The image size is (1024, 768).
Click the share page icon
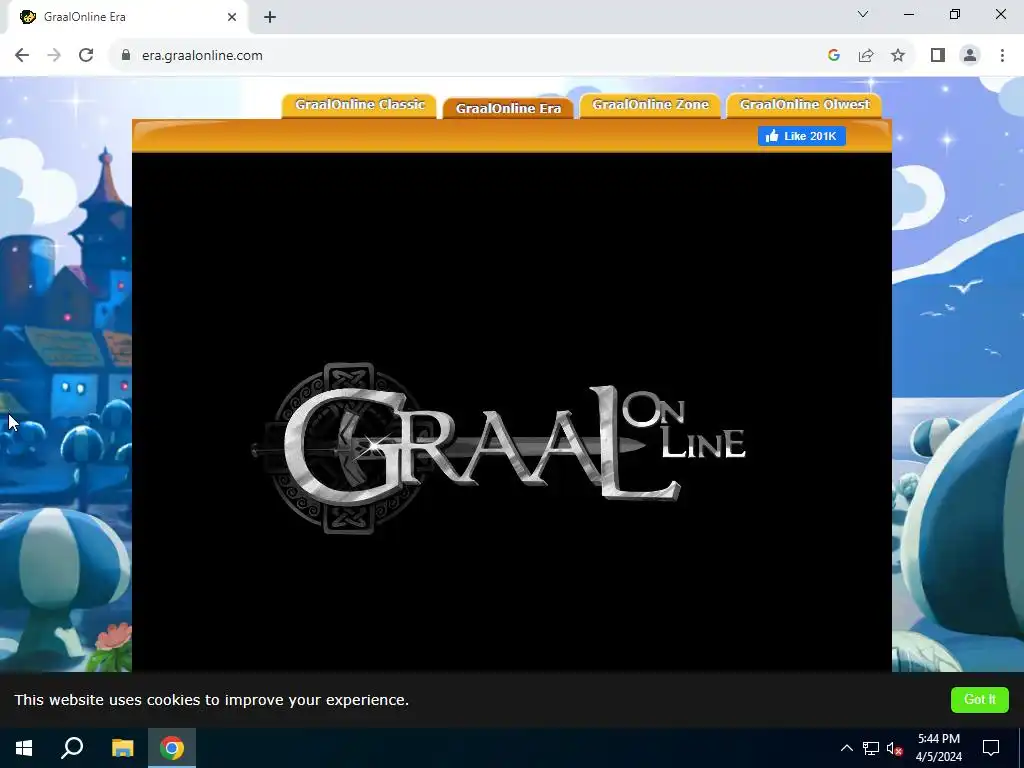pos(866,56)
